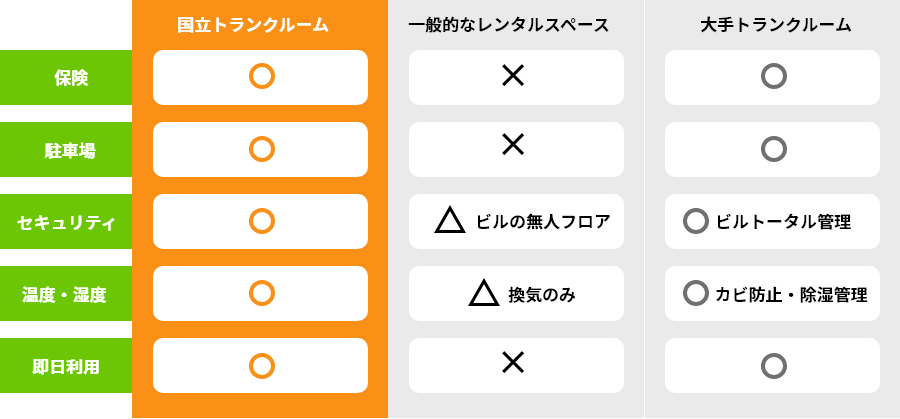Click the green 温度・湿度 row label
The image size is (900, 419).
click(x=66, y=293)
